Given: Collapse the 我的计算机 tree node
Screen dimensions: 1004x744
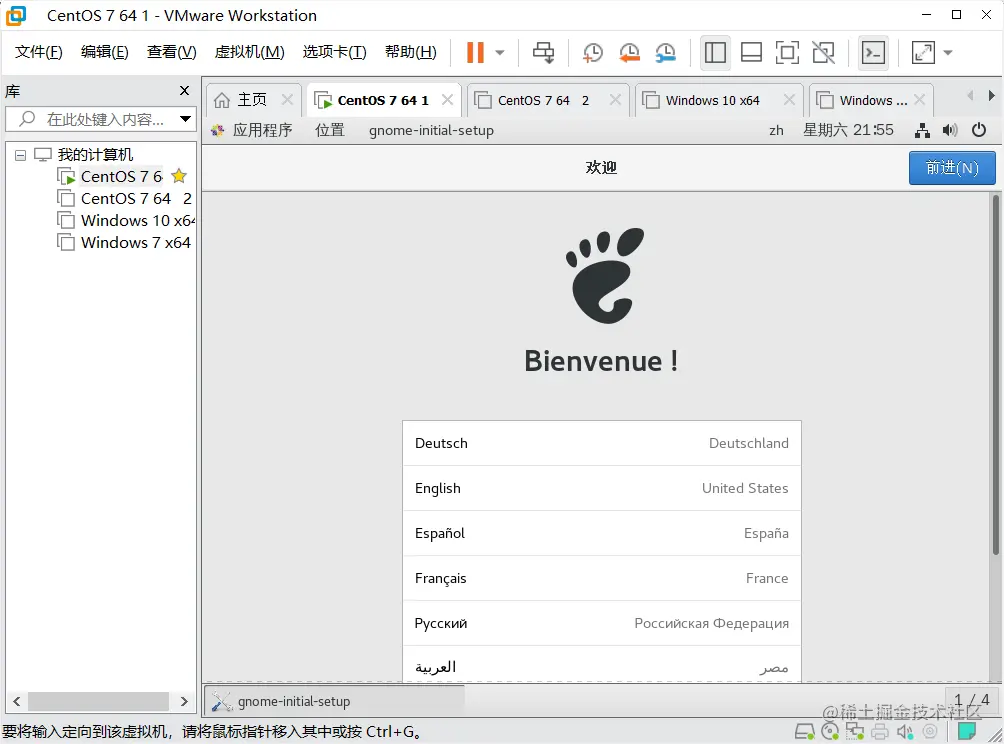Looking at the screenshot, I should [20, 155].
